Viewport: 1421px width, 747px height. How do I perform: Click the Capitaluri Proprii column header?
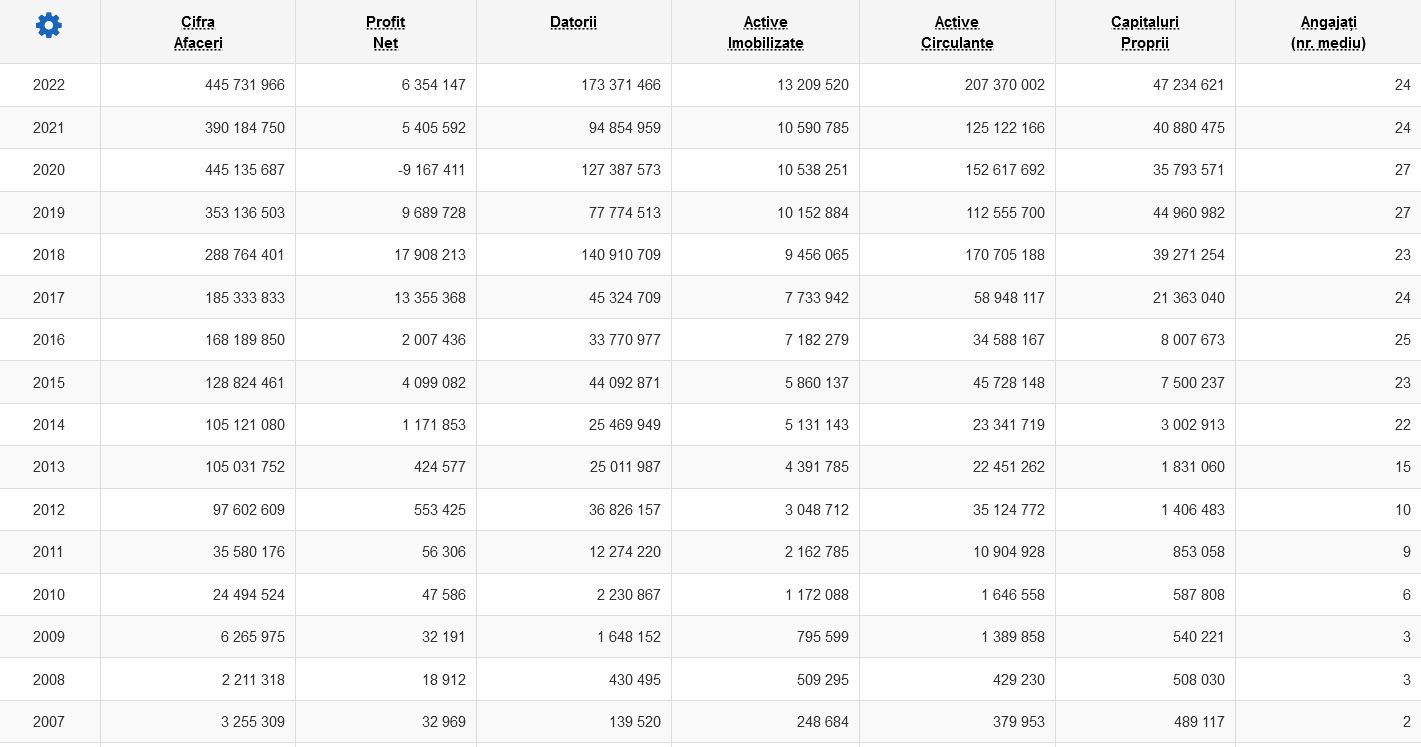pos(1145,33)
